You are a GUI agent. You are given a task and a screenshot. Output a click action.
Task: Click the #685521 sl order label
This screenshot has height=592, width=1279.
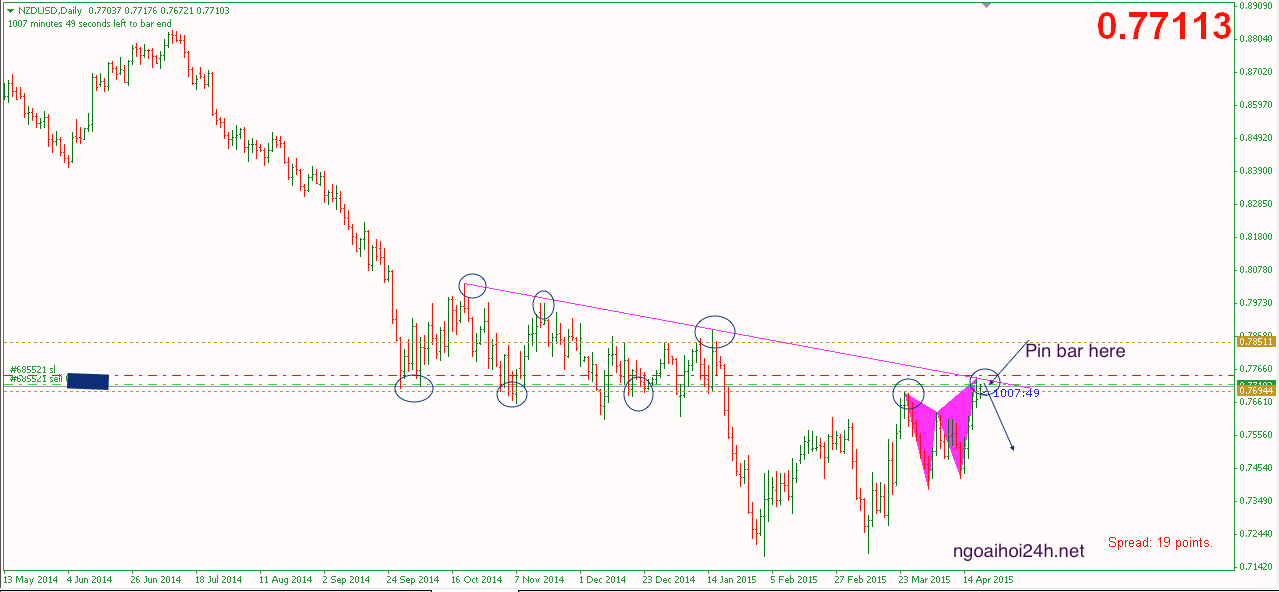point(33,369)
